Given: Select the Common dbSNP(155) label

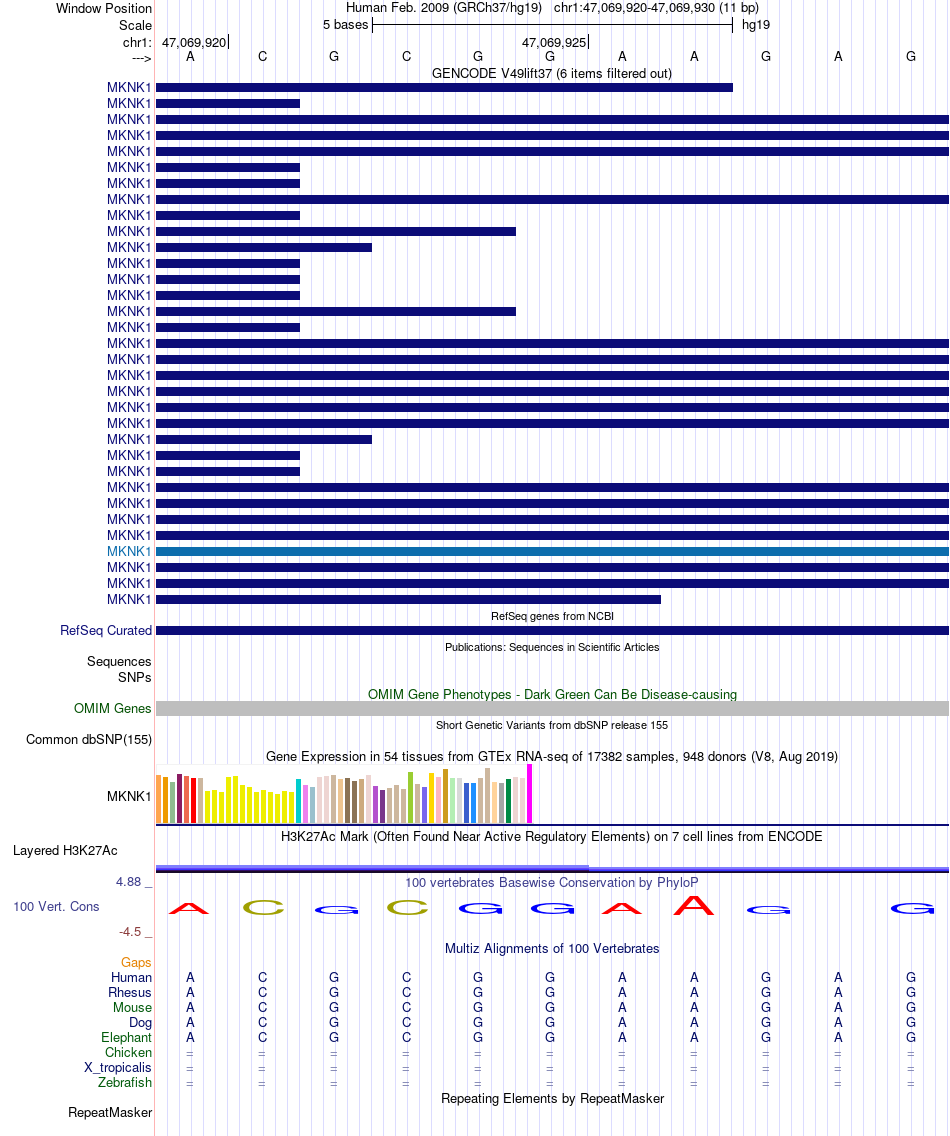Looking at the screenshot, I should 89,740.
